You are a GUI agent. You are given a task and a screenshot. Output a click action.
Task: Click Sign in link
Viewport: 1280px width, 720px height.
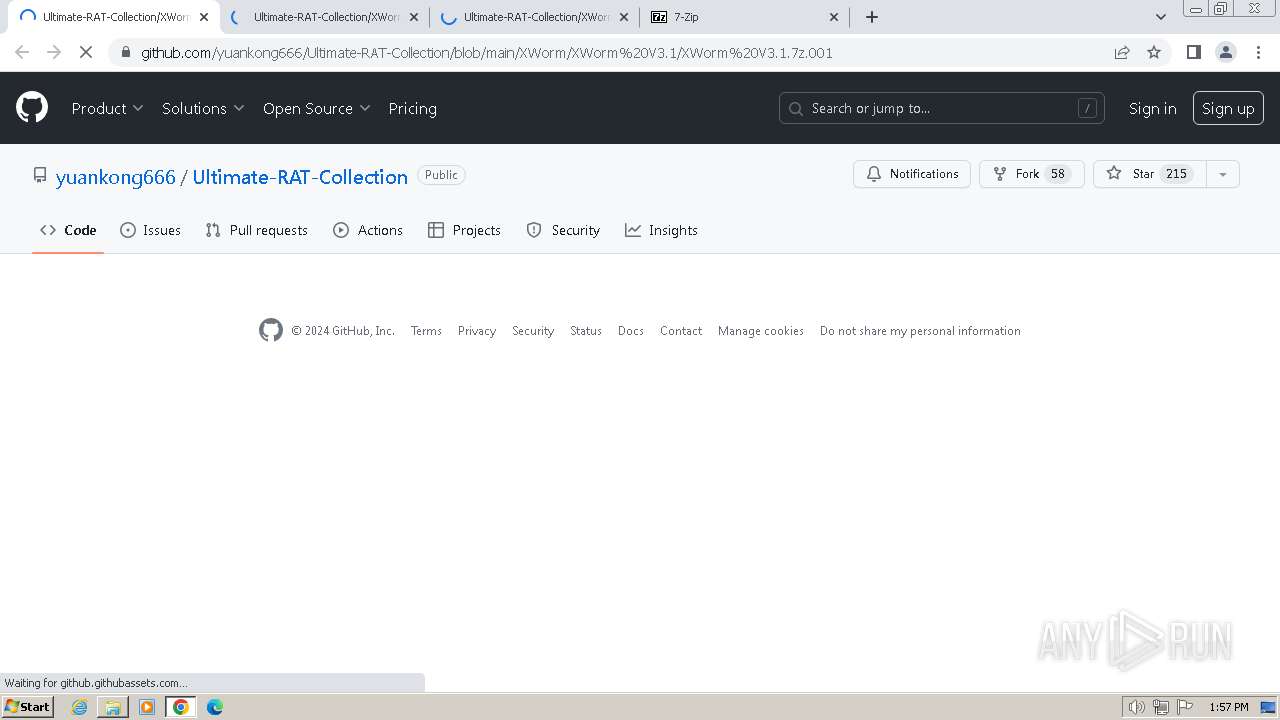1152,108
